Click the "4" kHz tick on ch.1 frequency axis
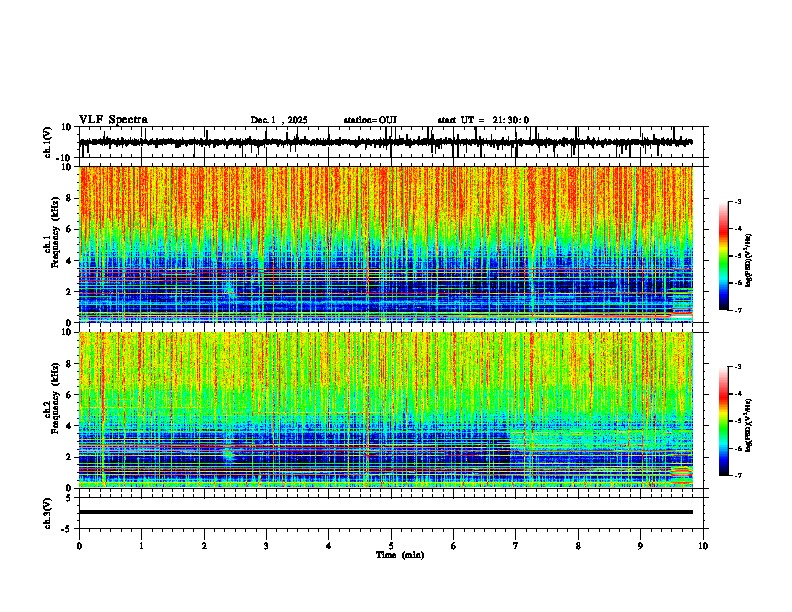 (69, 261)
